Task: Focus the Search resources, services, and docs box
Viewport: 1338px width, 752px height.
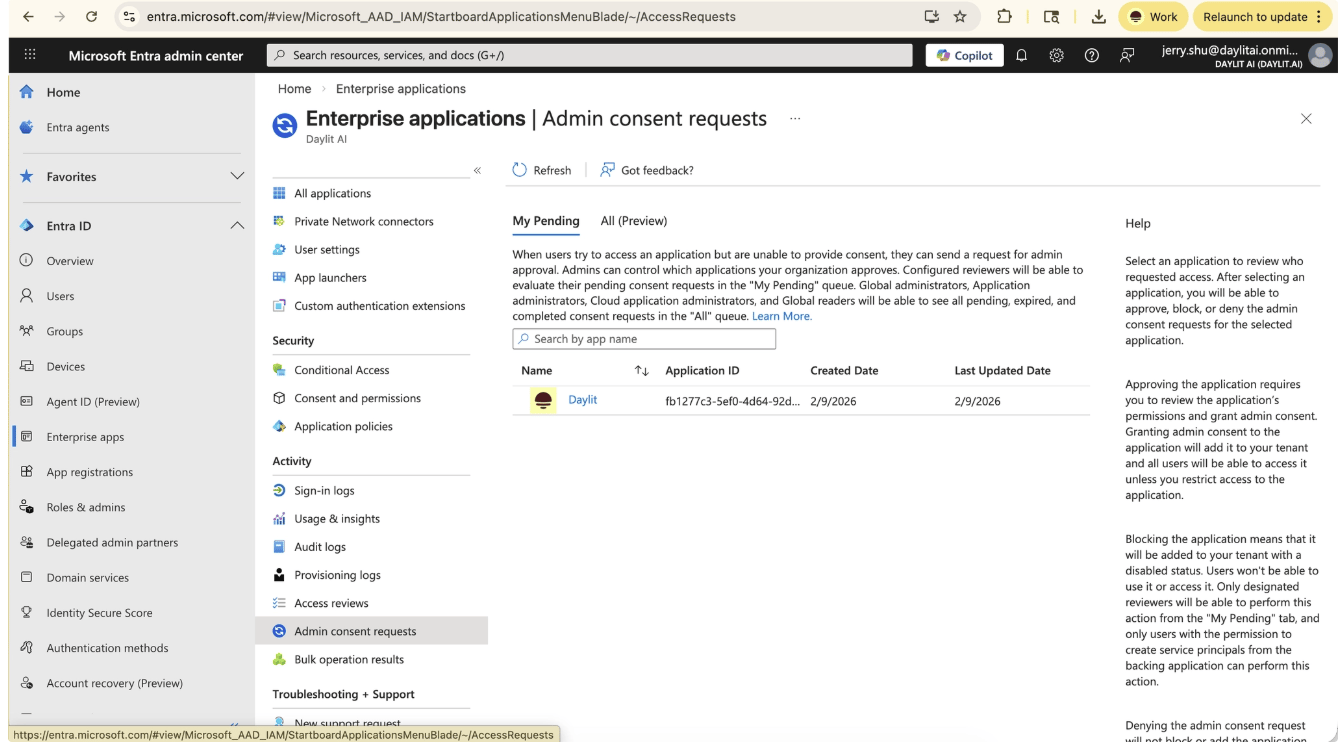Action: click(x=590, y=56)
